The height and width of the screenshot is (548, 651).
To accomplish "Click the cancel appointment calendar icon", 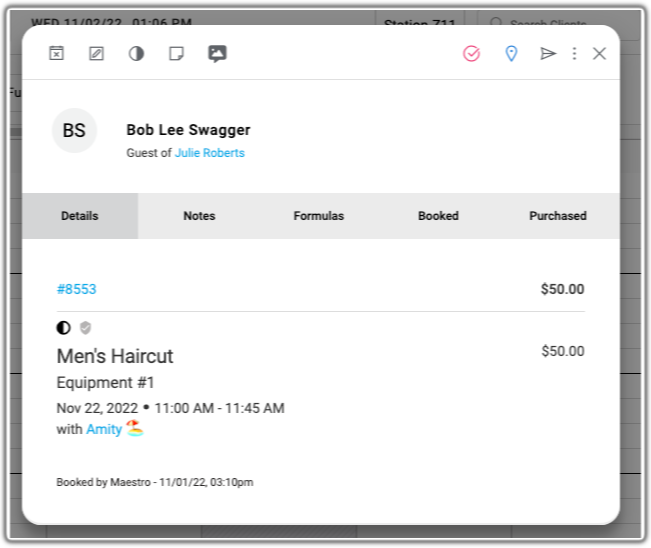I will tap(56, 54).
